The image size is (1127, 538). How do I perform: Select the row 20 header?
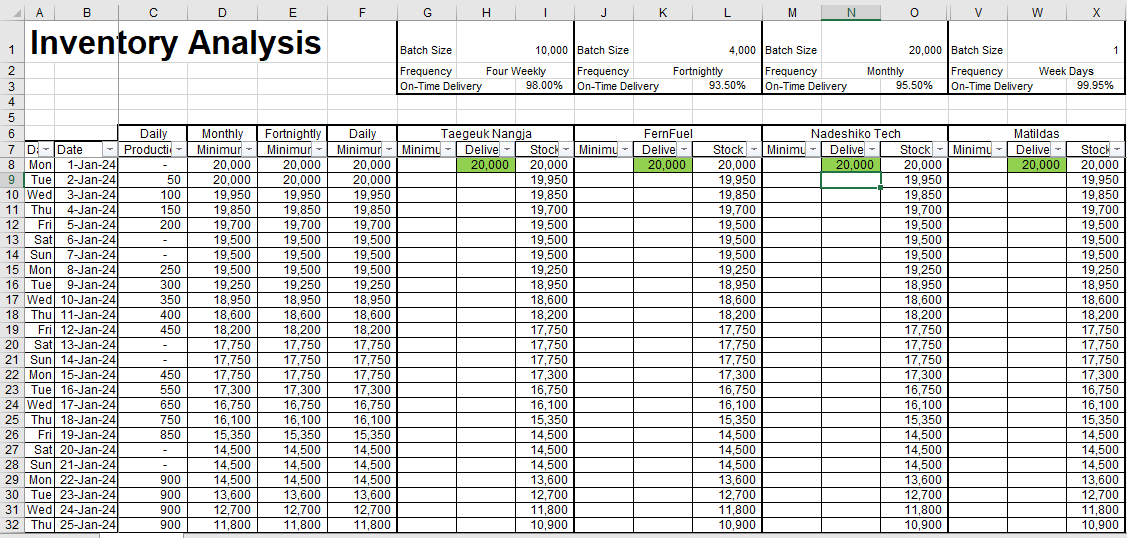tap(12, 344)
